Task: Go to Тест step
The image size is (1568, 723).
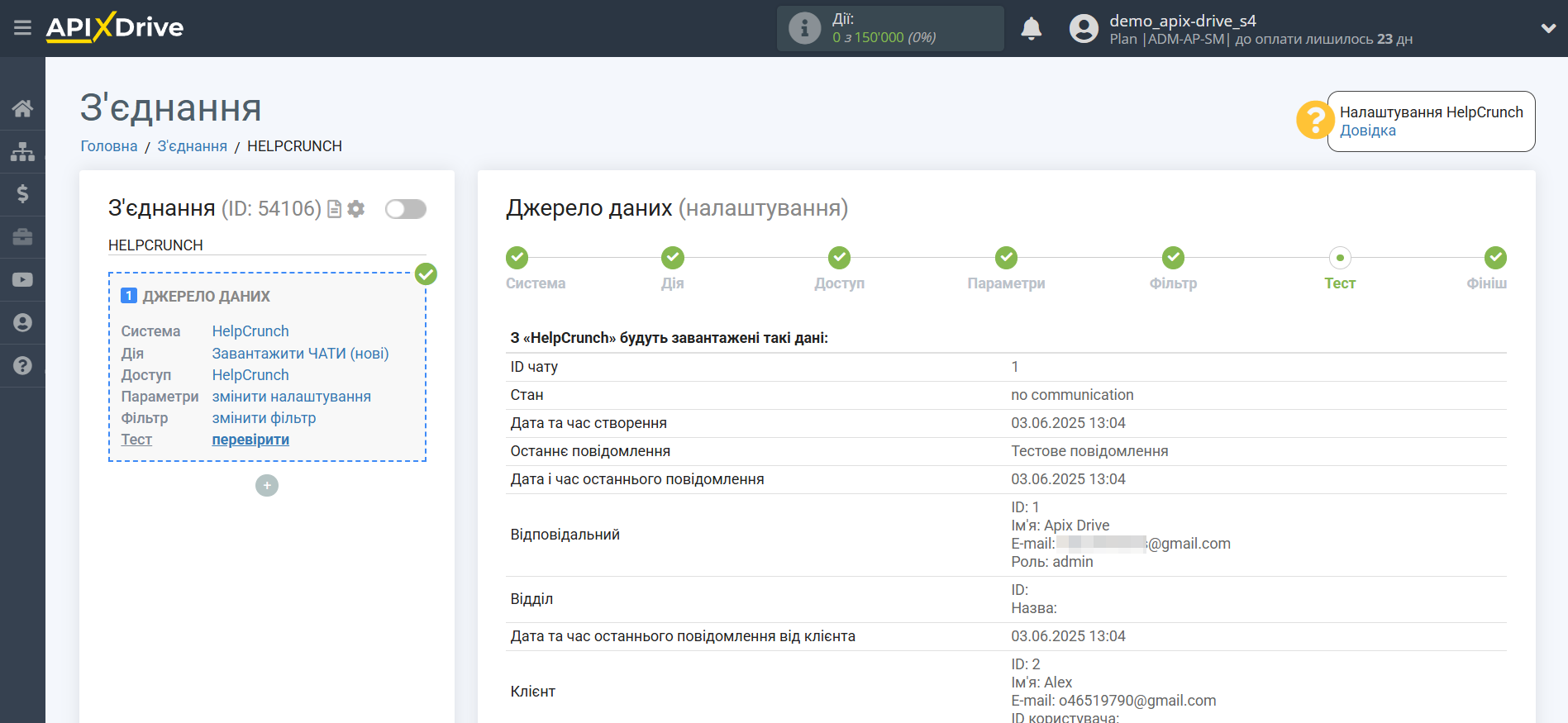Action: tap(1340, 258)
